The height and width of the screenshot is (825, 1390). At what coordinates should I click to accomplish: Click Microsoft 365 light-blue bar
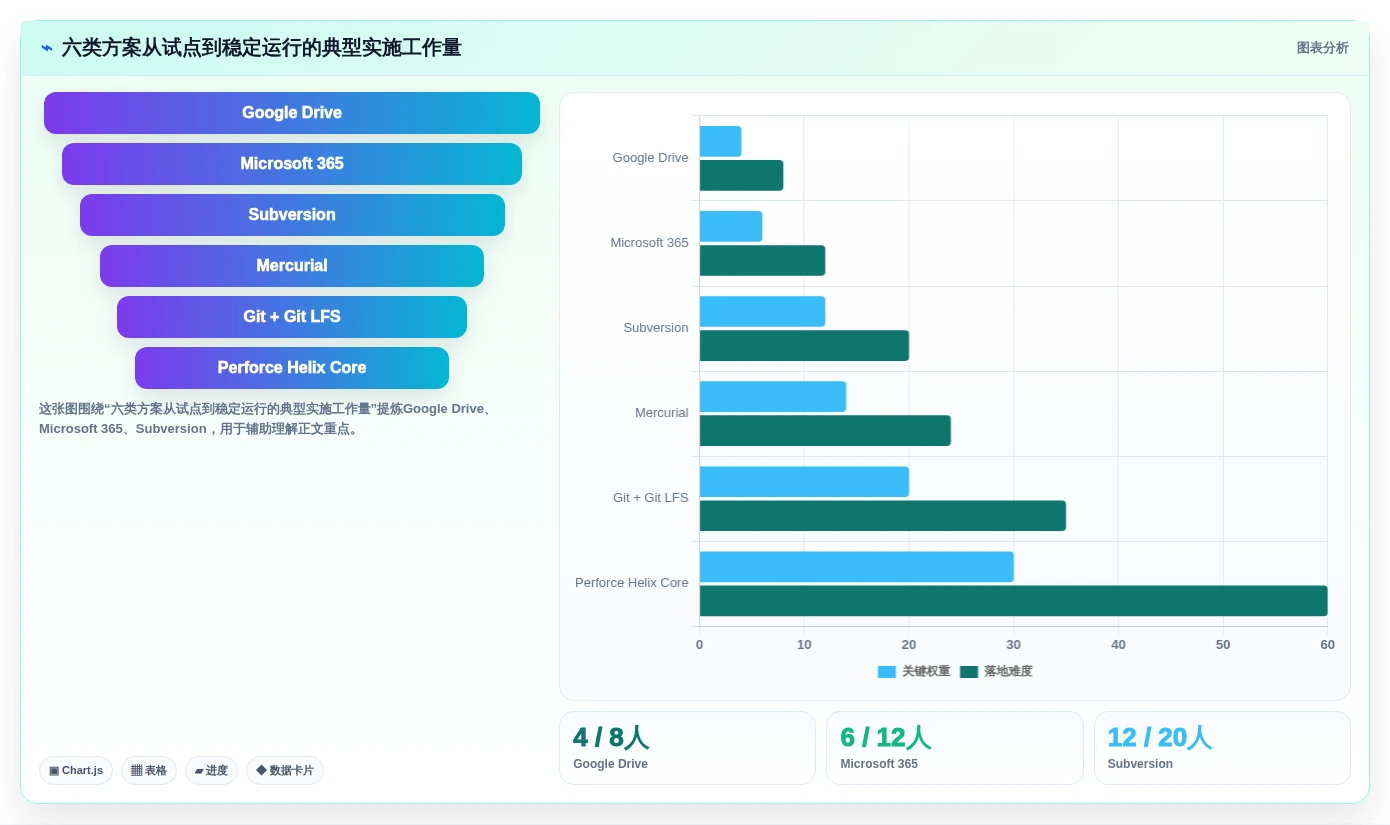[x=731, y=226]
